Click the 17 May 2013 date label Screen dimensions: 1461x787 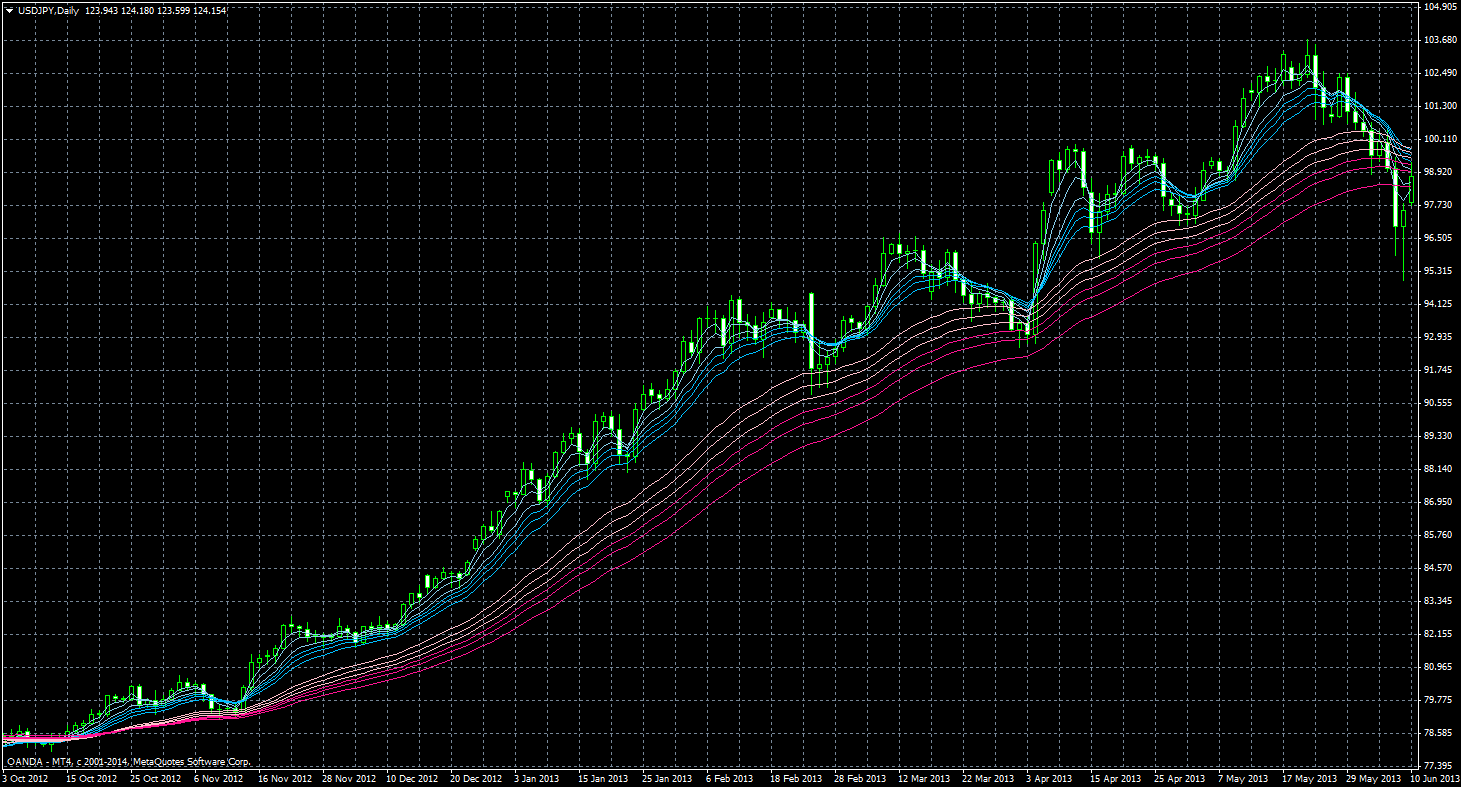coord(1309,778)
